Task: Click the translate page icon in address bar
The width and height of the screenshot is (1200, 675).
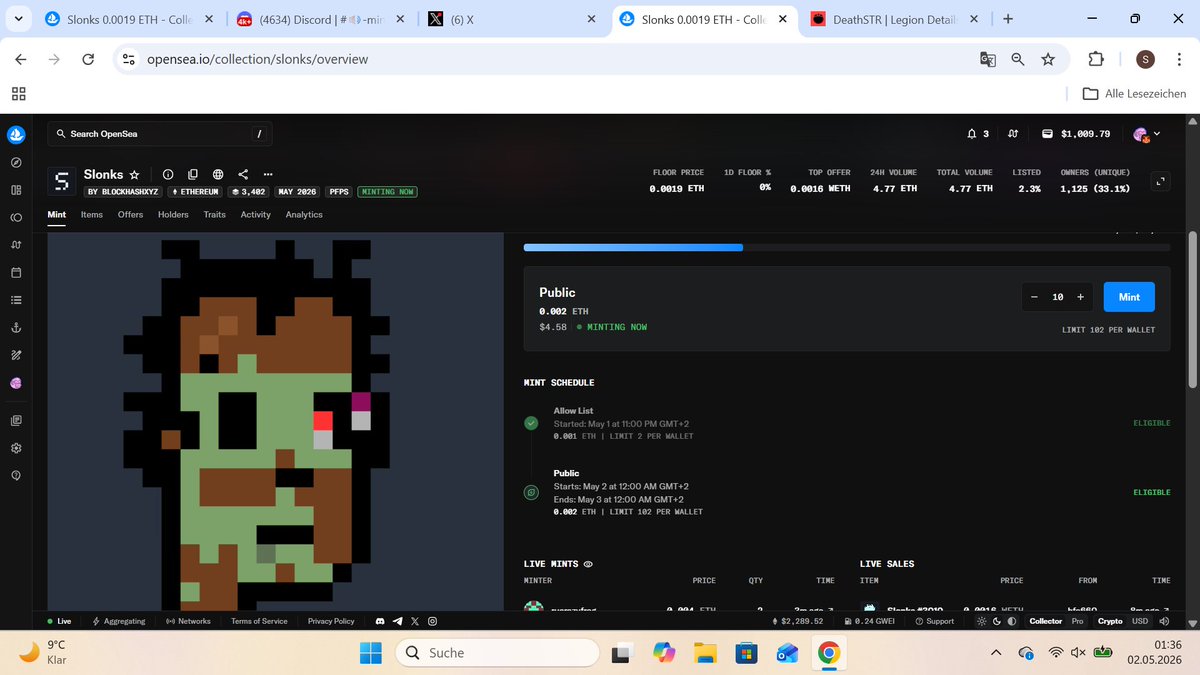Action: (987, 60)
